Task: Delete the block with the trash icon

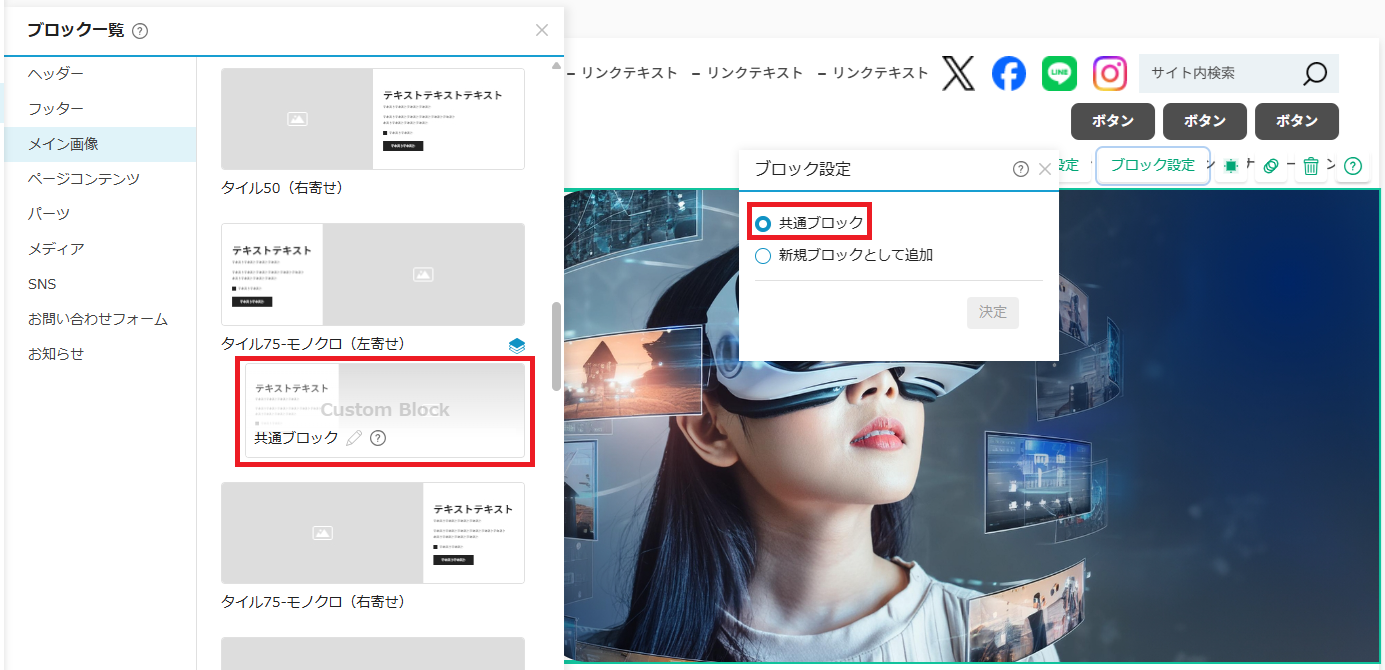Action: click(1311, 166)
